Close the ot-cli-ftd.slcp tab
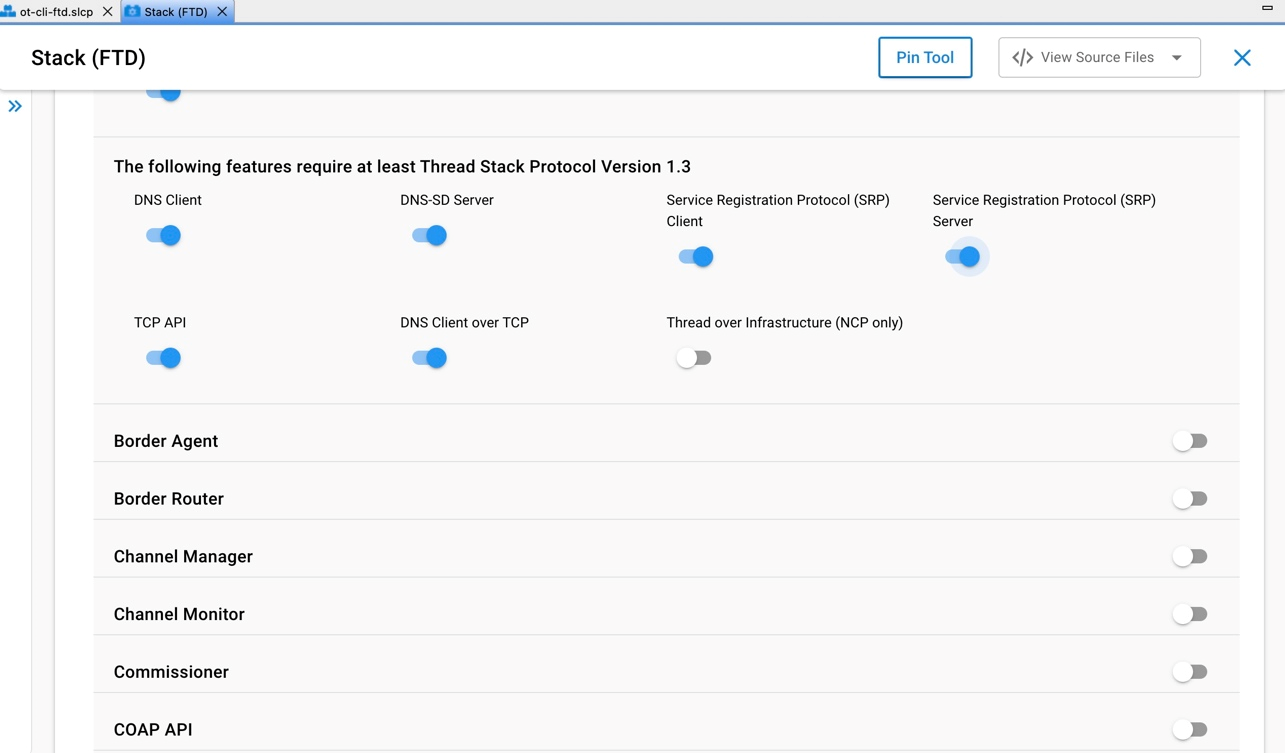The width and height of the screenshot is (1285, 753). pyautogui.click(x=108, y=12)
